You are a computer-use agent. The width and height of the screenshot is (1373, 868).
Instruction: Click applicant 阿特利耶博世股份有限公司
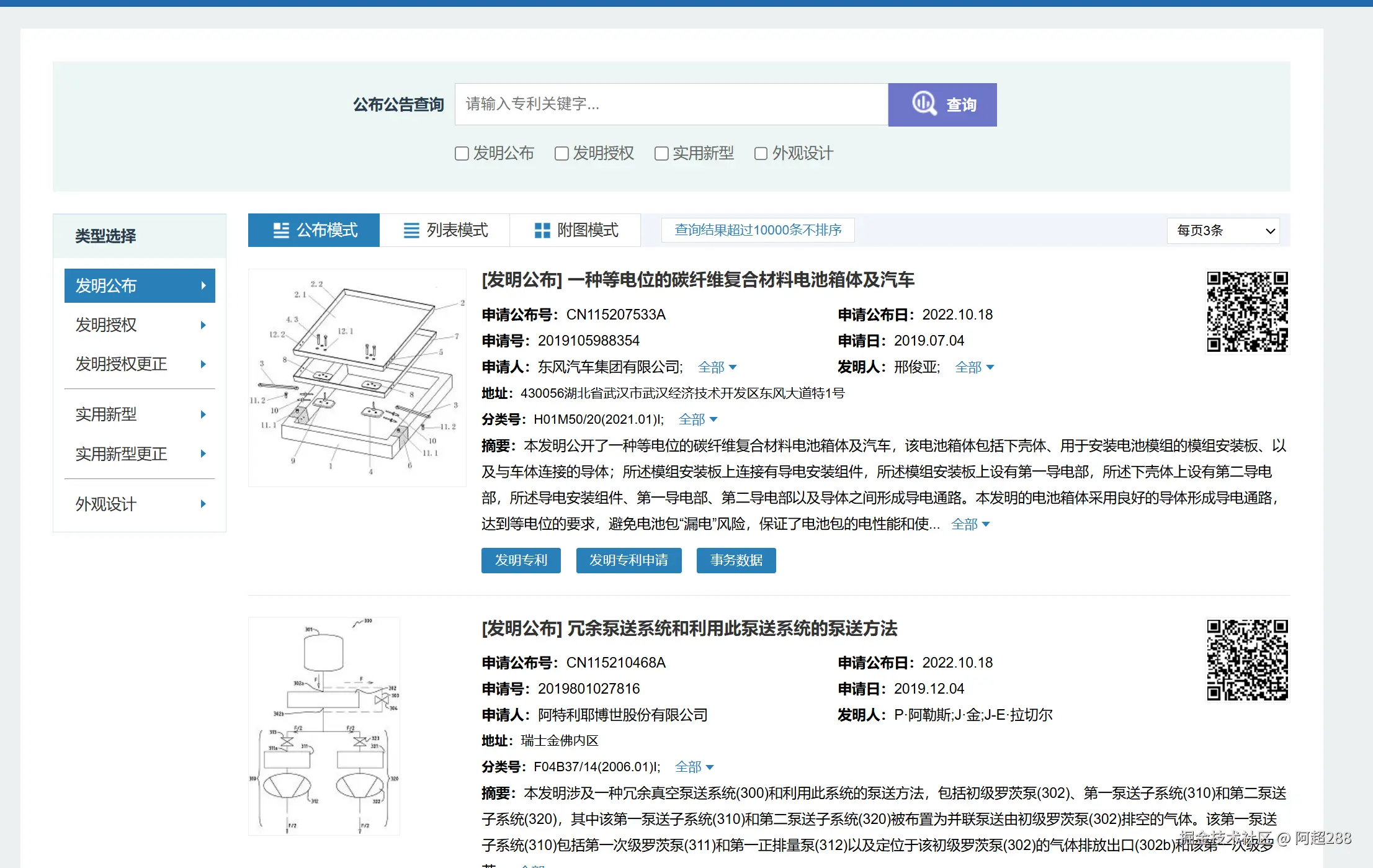point(623,715)
